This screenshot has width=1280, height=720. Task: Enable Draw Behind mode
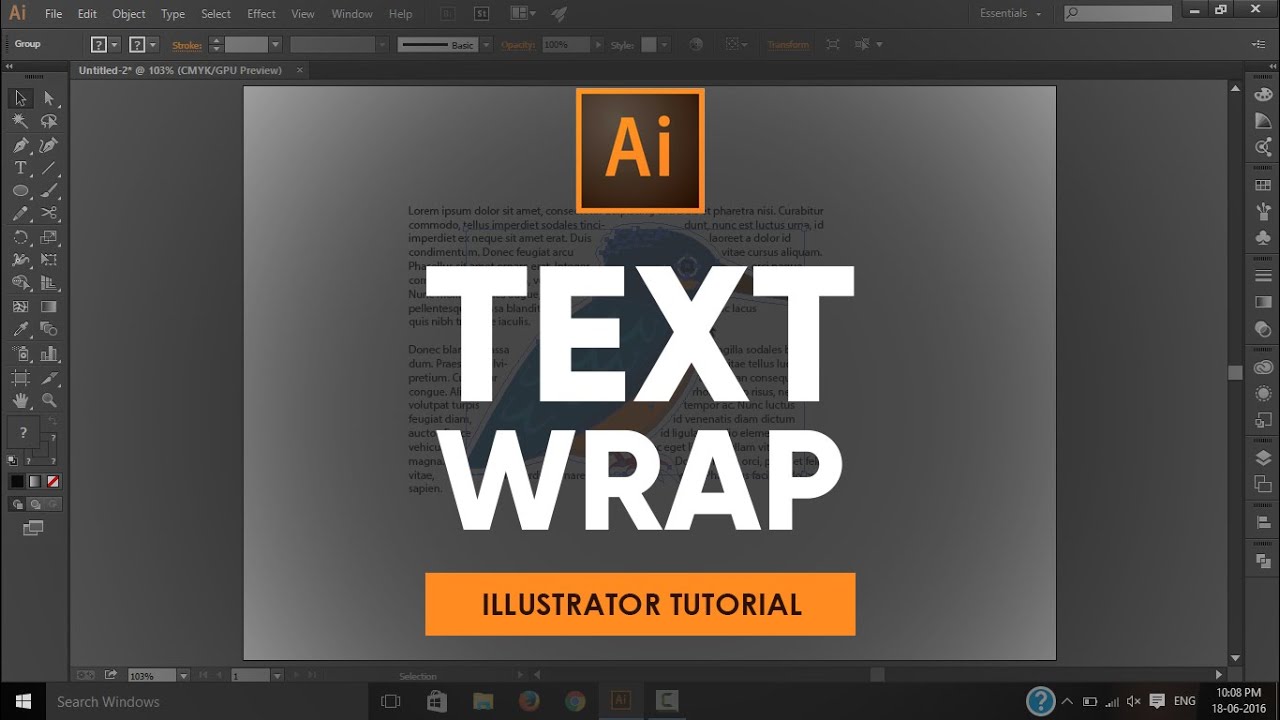click(35, 505)
